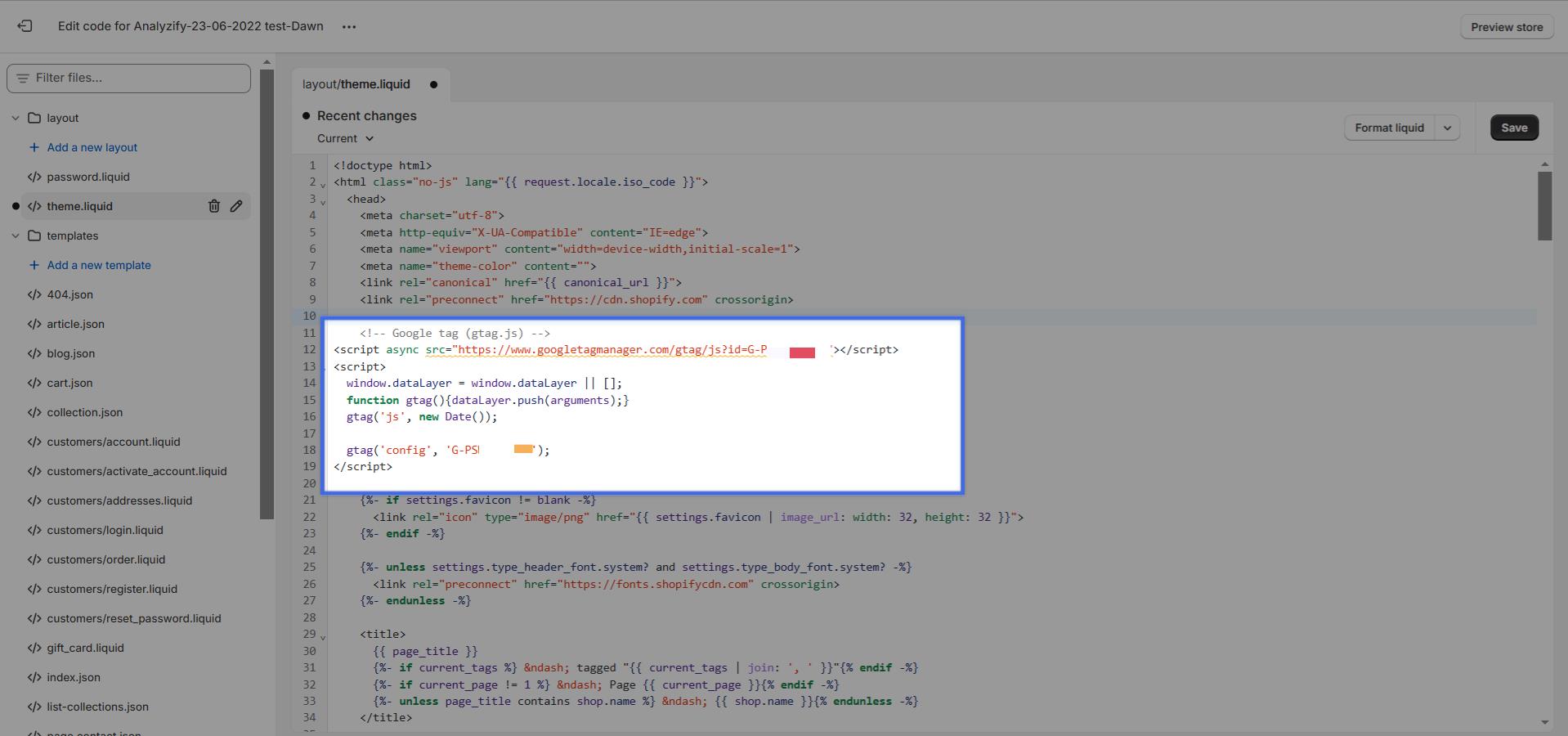Open collection.json template file

[x=84, y=412]
